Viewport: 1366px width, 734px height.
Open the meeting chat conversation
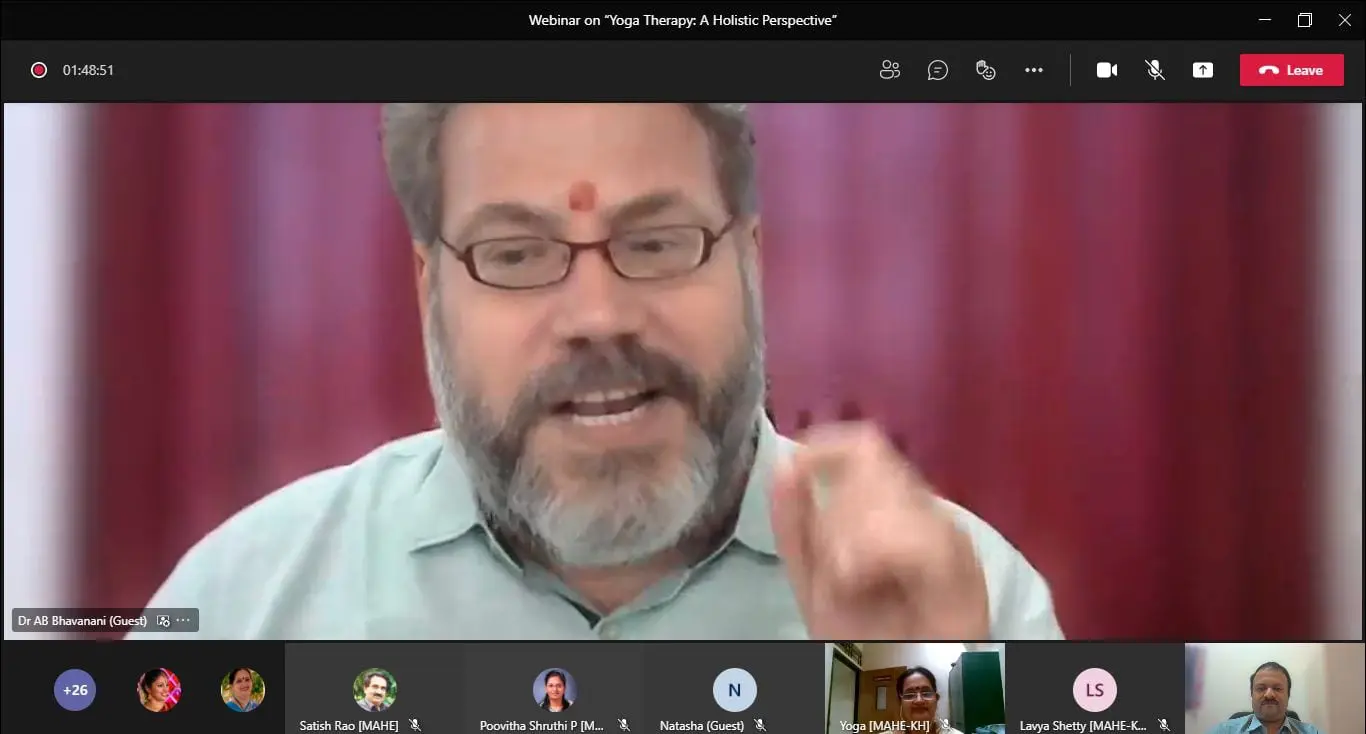pyautogui.click(x=937, y=70)
